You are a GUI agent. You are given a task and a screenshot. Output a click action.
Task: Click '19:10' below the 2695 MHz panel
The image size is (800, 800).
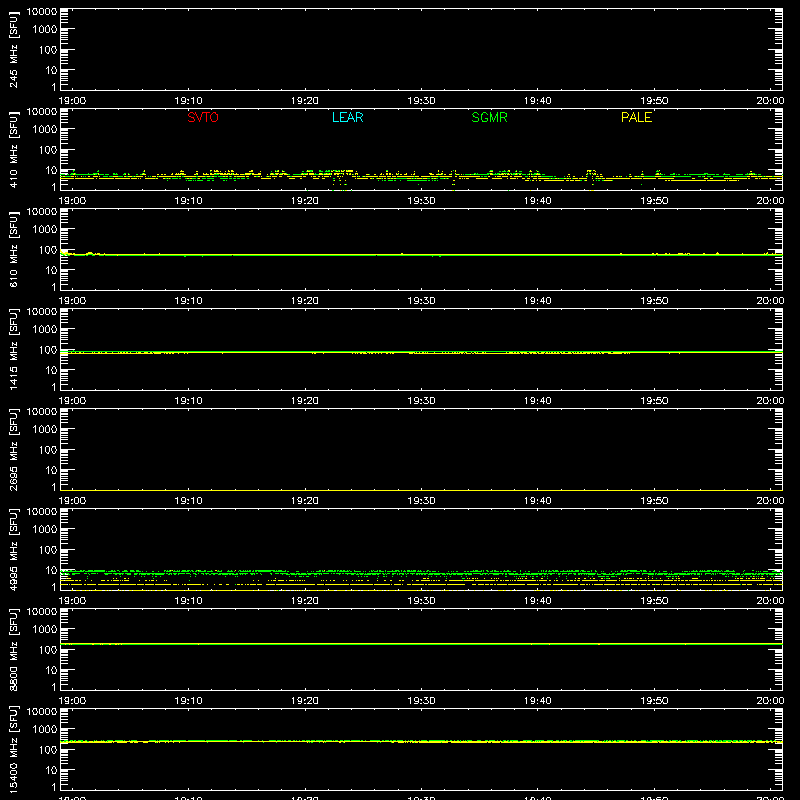[x=188, y=501]
